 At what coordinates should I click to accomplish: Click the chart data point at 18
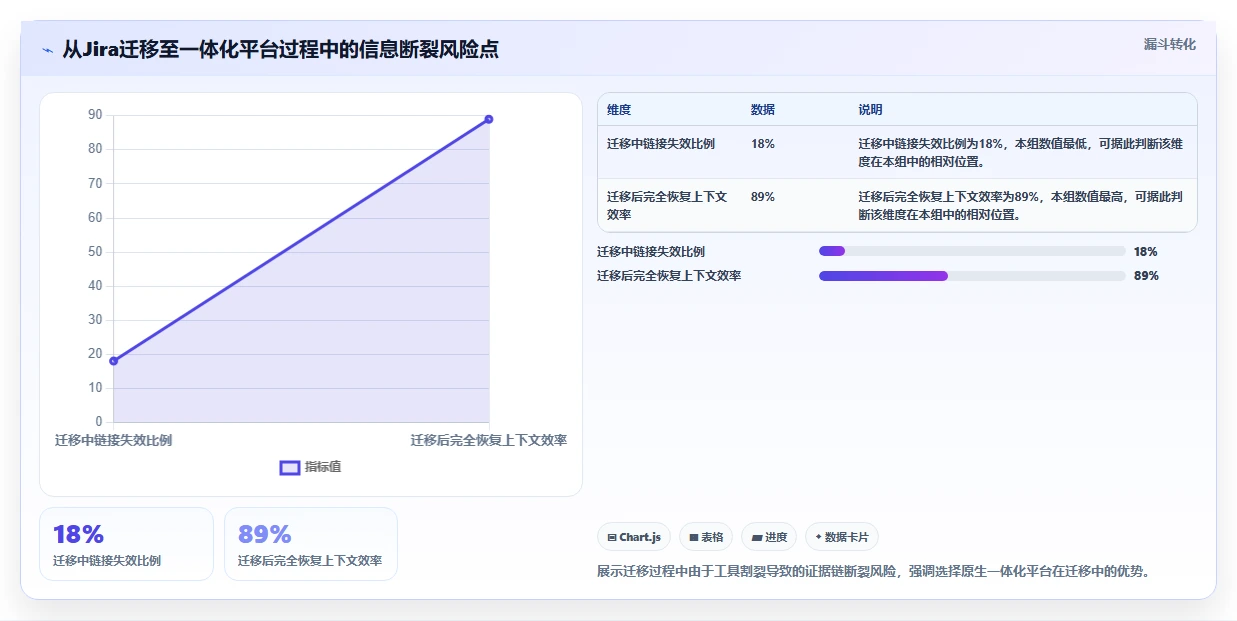[x=114, y=361]
